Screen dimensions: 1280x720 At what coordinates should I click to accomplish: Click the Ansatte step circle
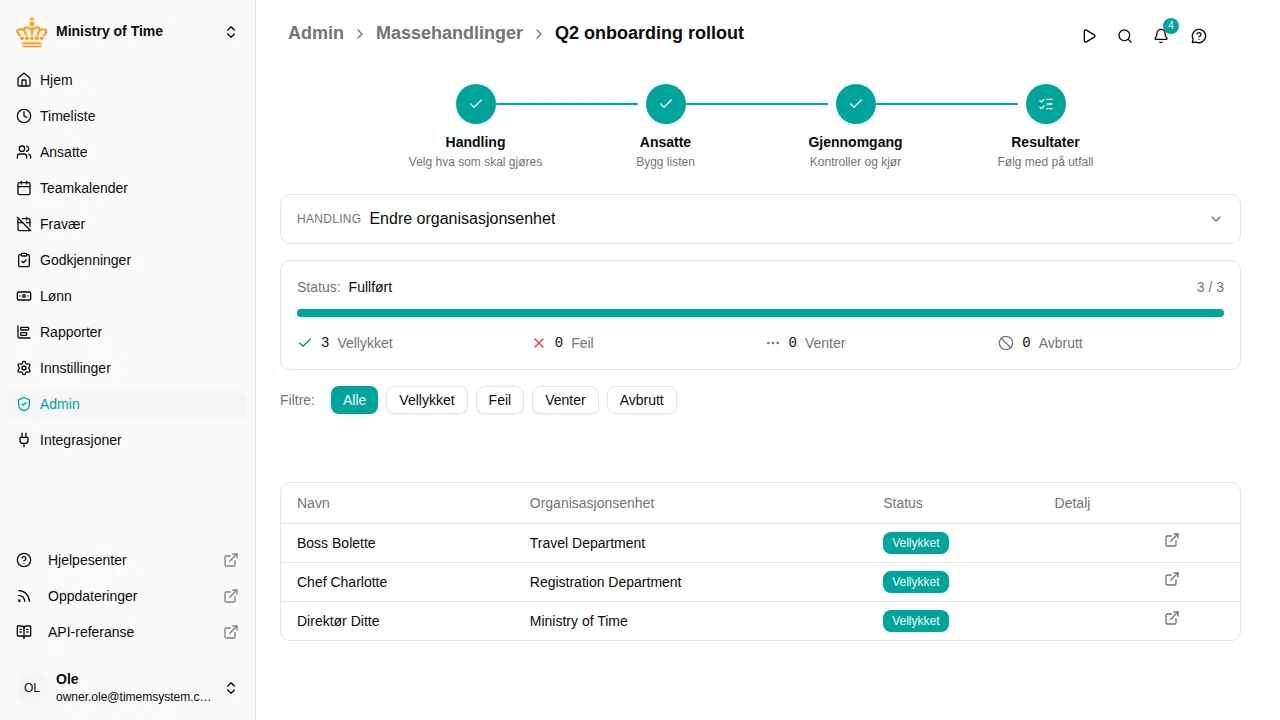pos(666,104)
